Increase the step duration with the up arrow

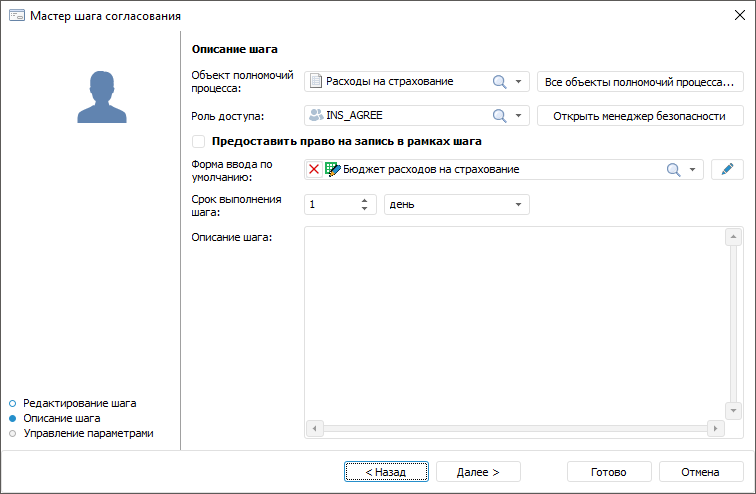tap(364, 200)
